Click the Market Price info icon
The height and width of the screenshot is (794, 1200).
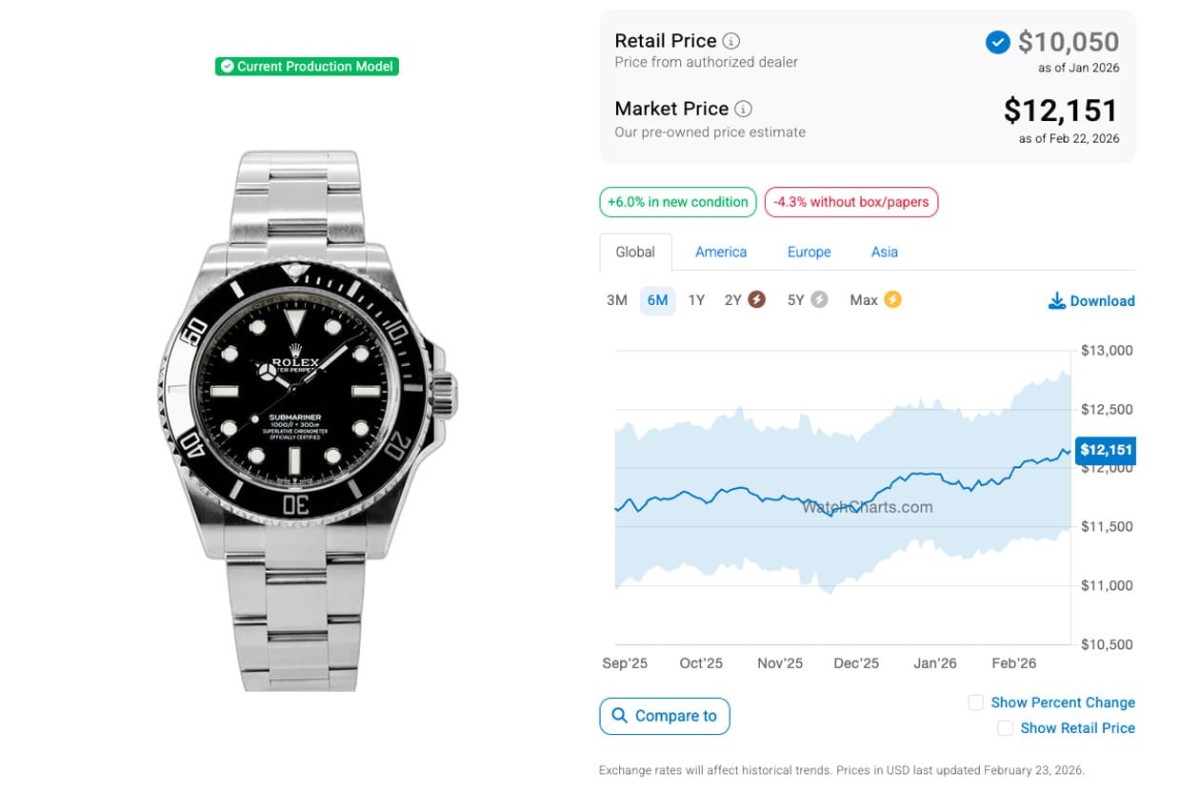tap(743, 109)
